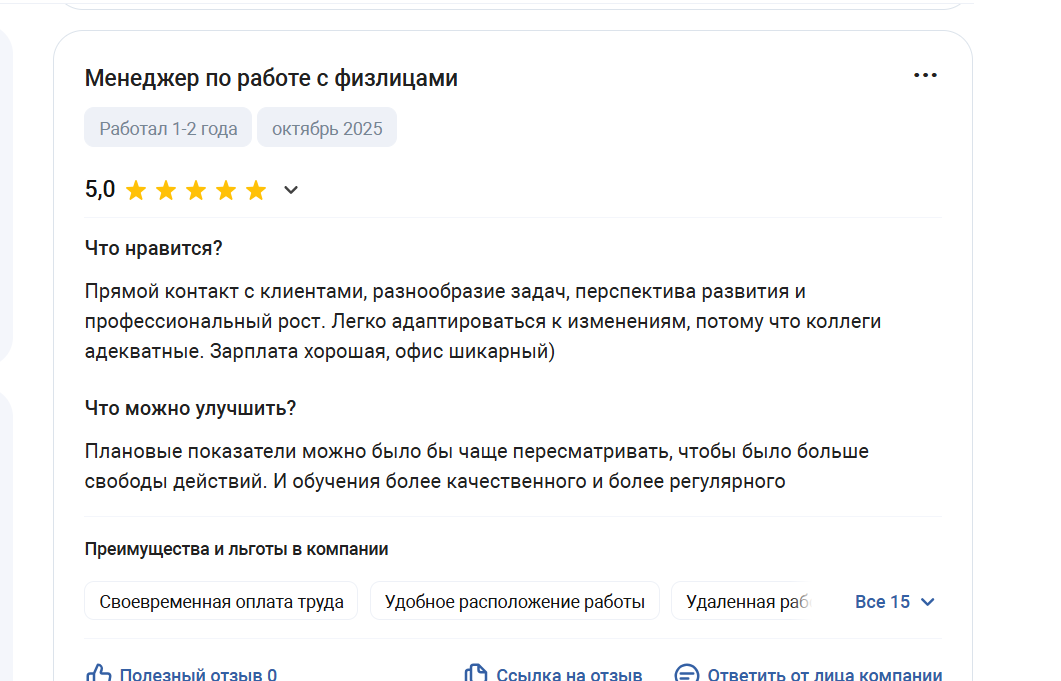Click the 5,0 rating score
This screenshot has height=681, width=1061.
tap(100, 190)
